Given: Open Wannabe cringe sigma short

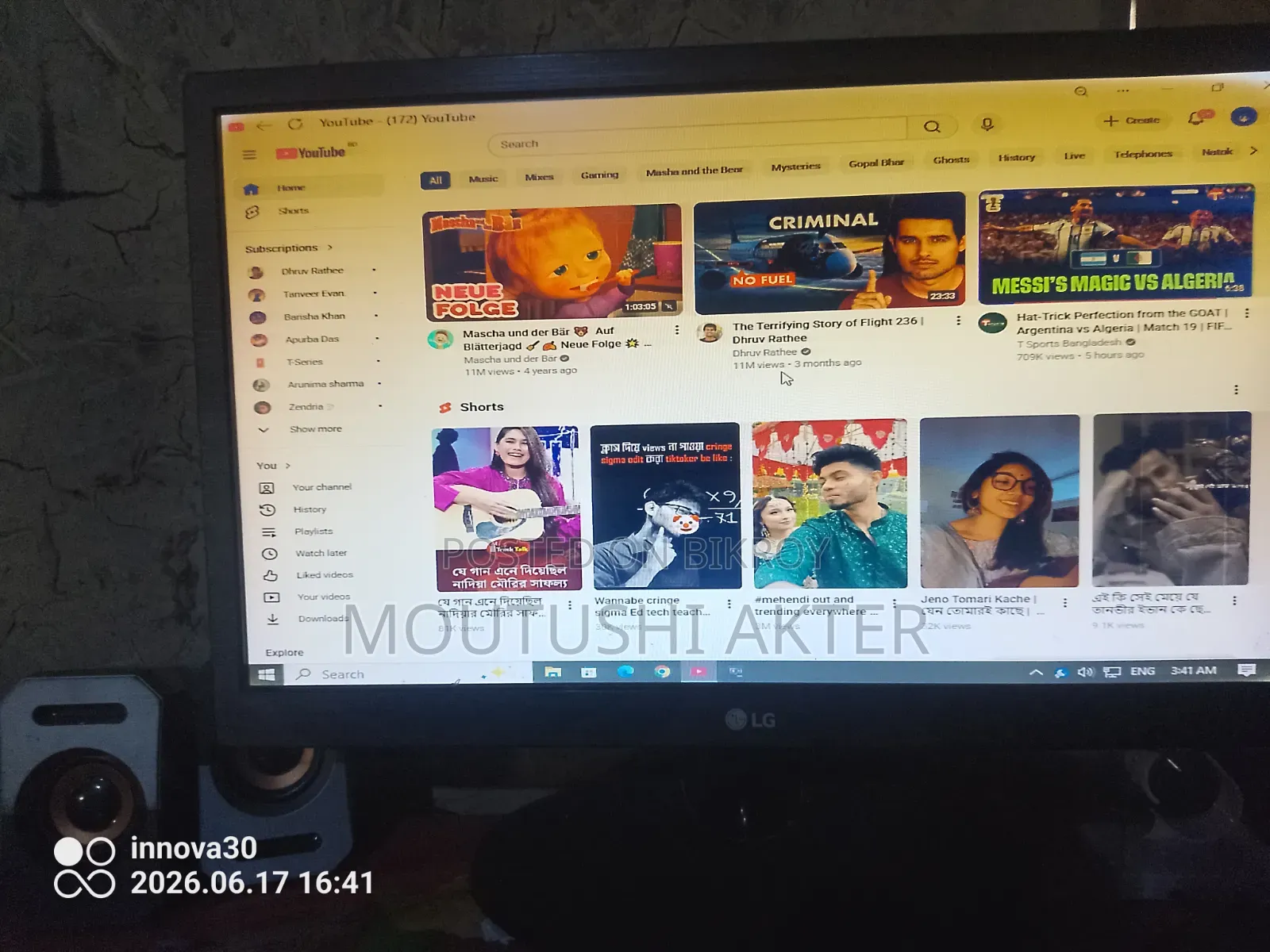Looking at the screenshot, I should tap(666, 506).
